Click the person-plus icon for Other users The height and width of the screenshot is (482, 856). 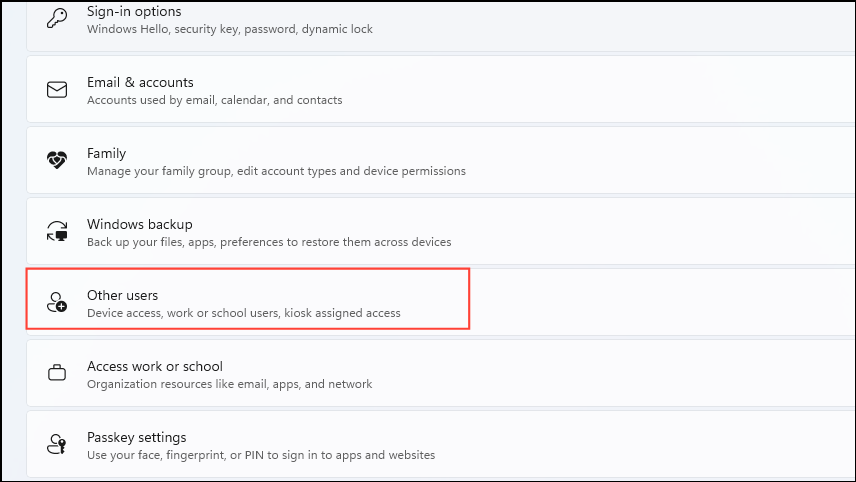[x=57, y=302]
